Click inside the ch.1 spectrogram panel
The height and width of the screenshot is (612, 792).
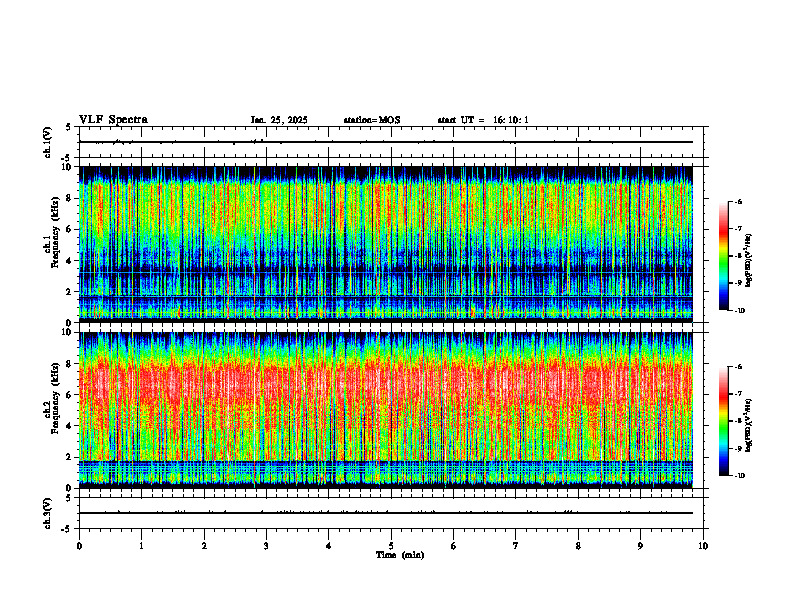385,244
